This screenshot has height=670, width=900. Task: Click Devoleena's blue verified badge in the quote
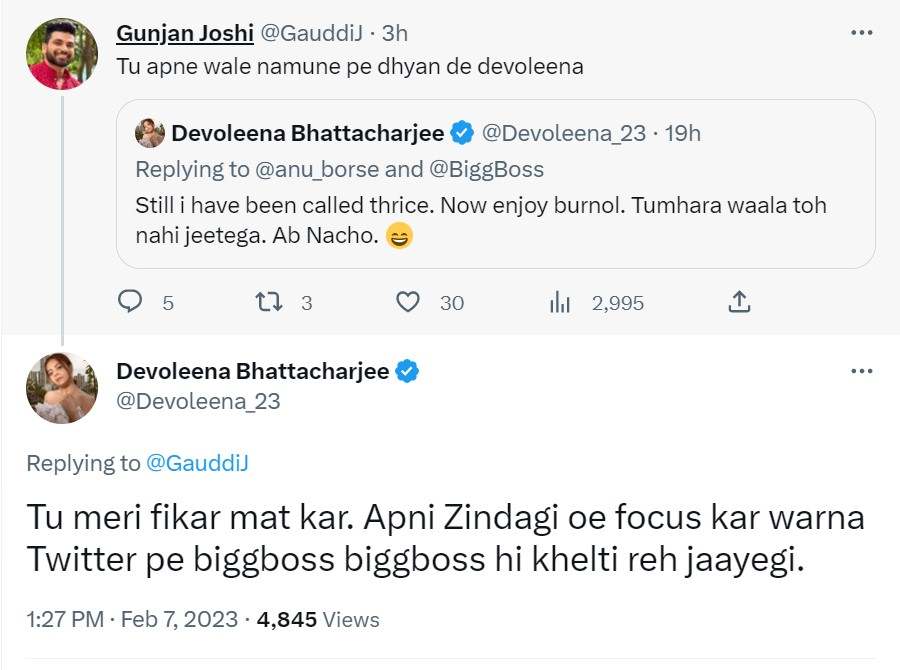click(x=461, y=132)
